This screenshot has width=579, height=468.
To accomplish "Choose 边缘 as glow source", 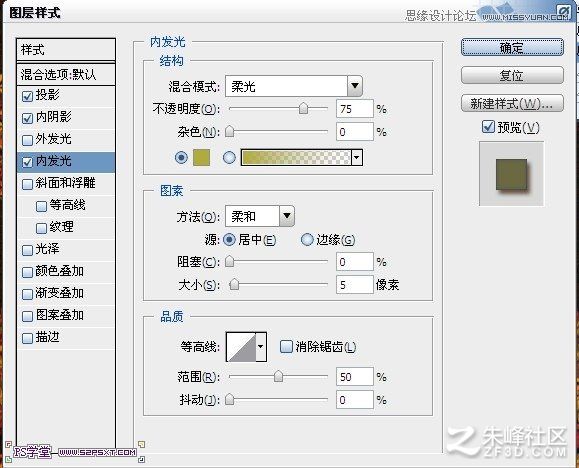I will [307, 240].
